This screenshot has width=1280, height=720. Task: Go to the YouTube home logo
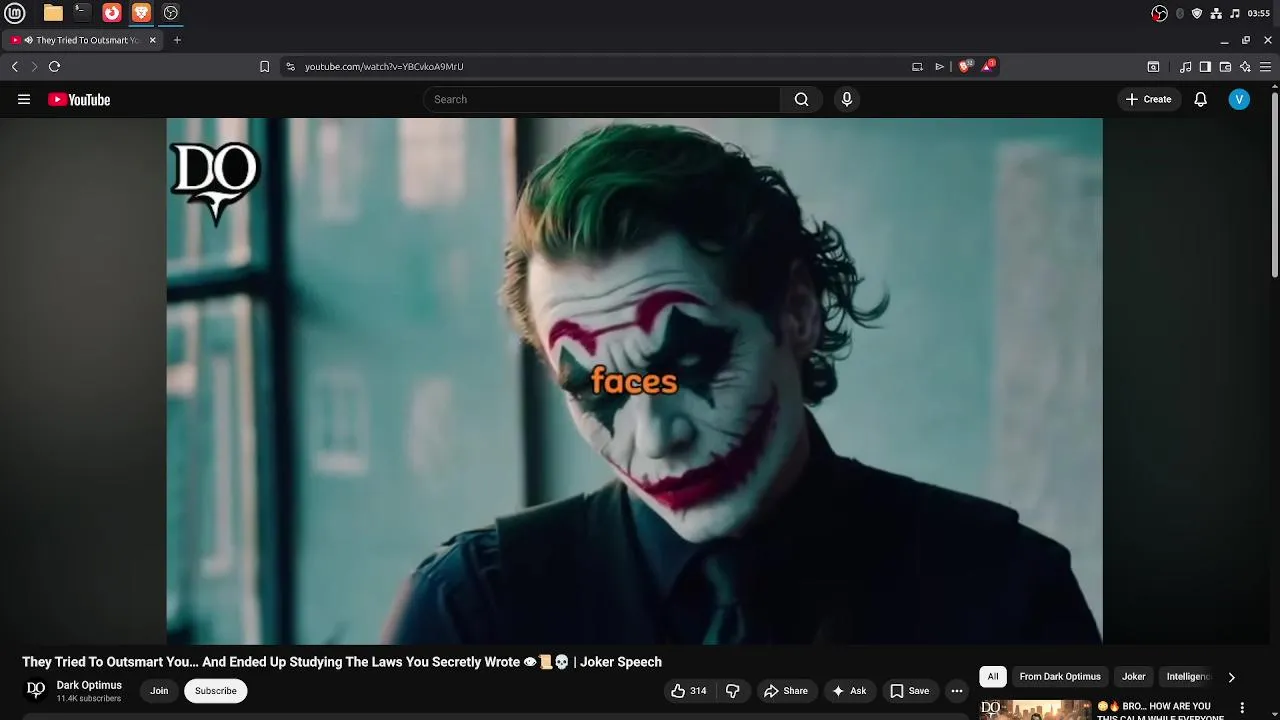point(79,99)
